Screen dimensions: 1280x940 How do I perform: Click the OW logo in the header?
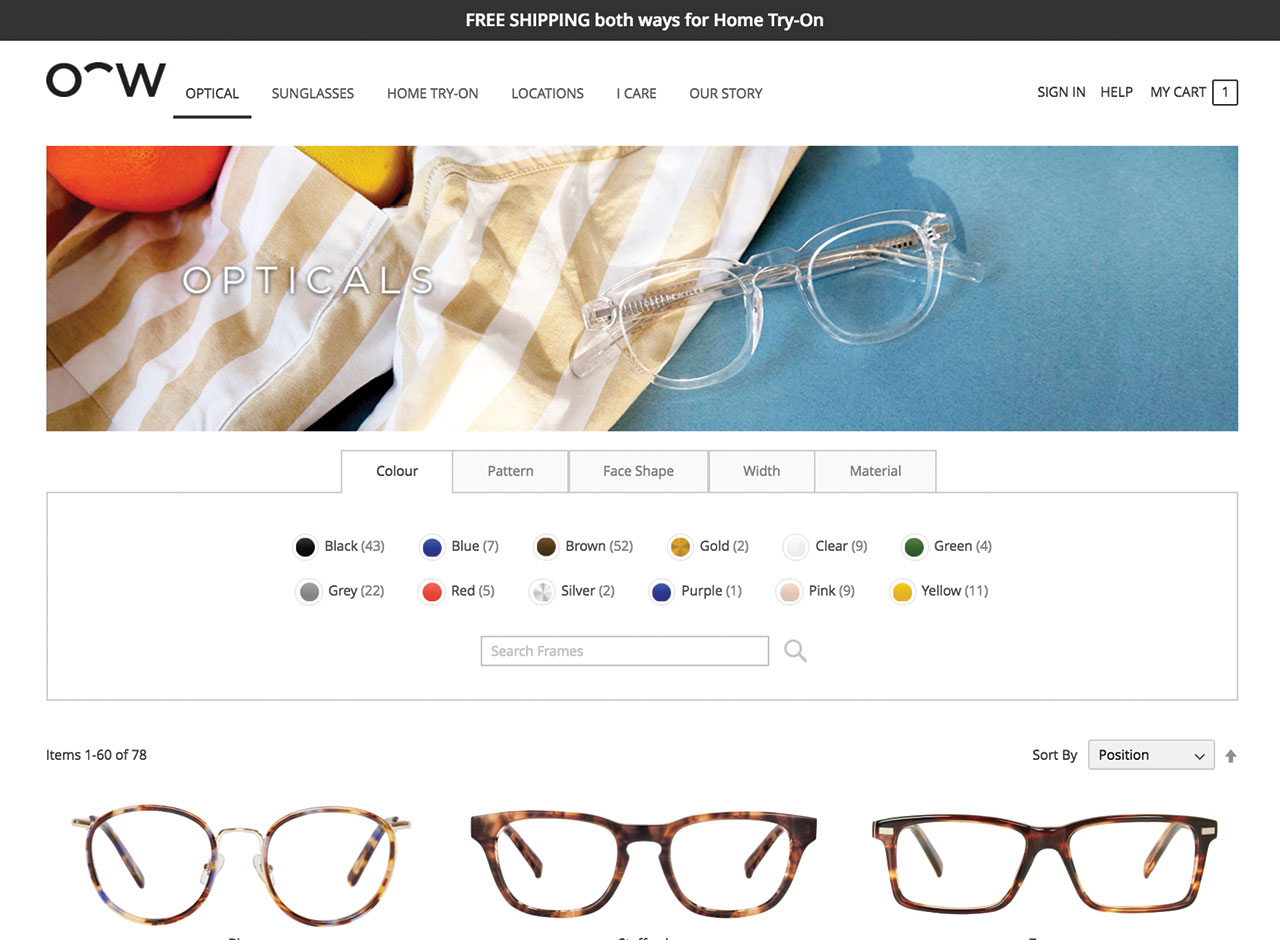[x=106, y=81]
